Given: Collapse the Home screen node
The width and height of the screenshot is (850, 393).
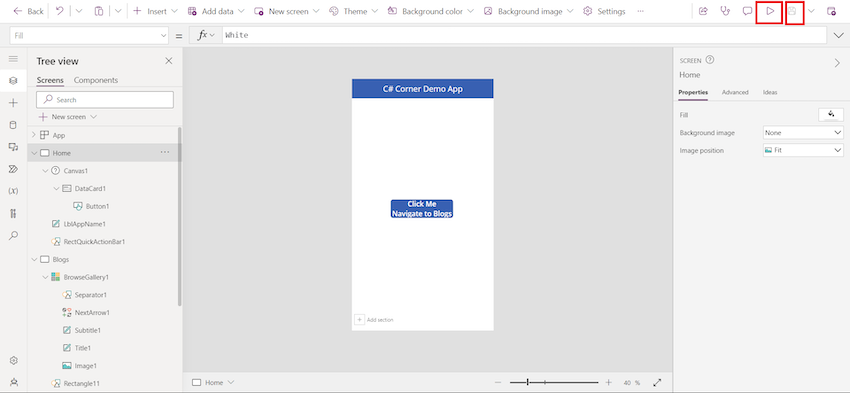Looking at the screenshot, I should coord(34,153).
